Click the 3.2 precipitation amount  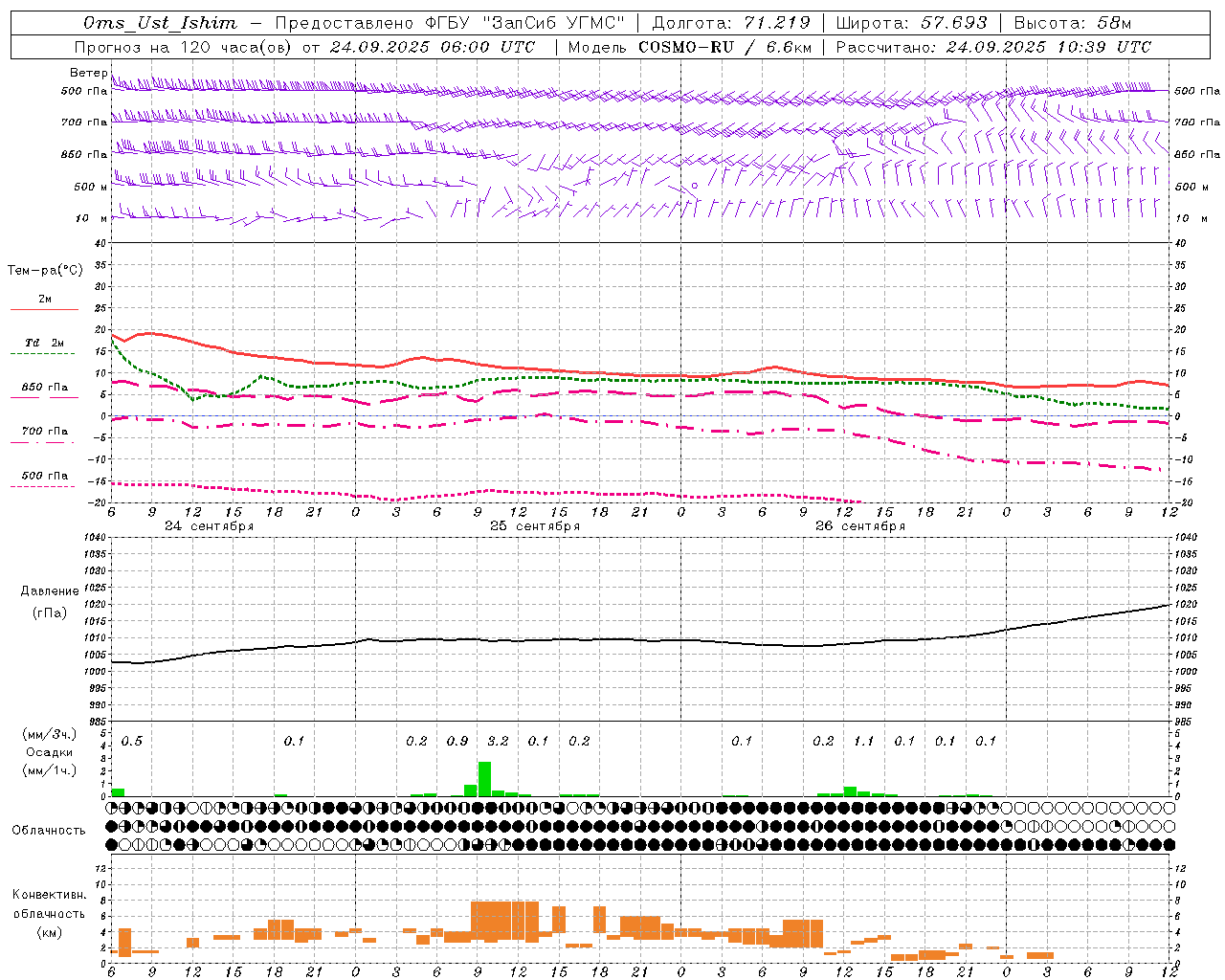pos(498,742)
